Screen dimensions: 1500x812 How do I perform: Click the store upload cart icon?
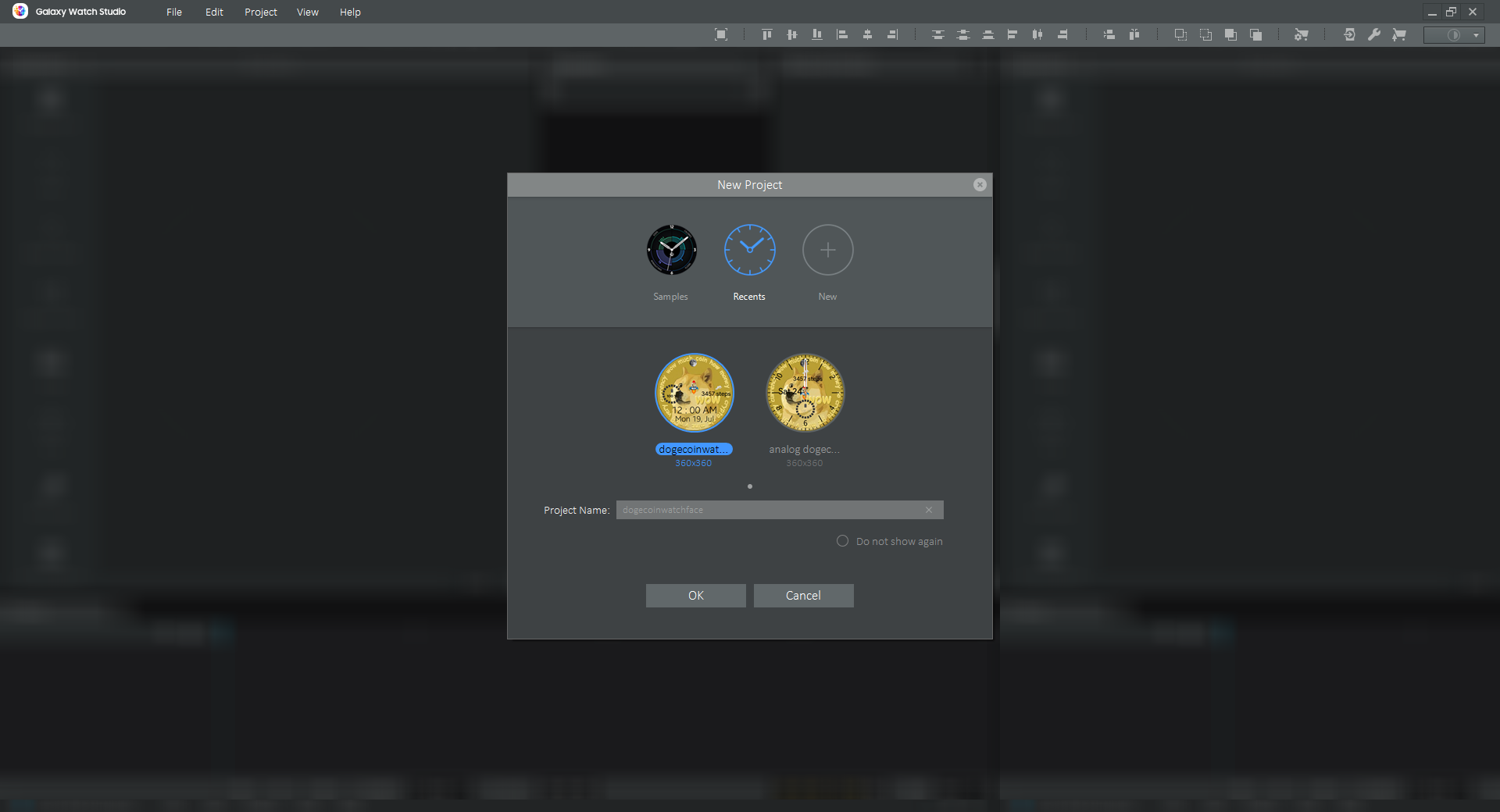(1398, 34)
